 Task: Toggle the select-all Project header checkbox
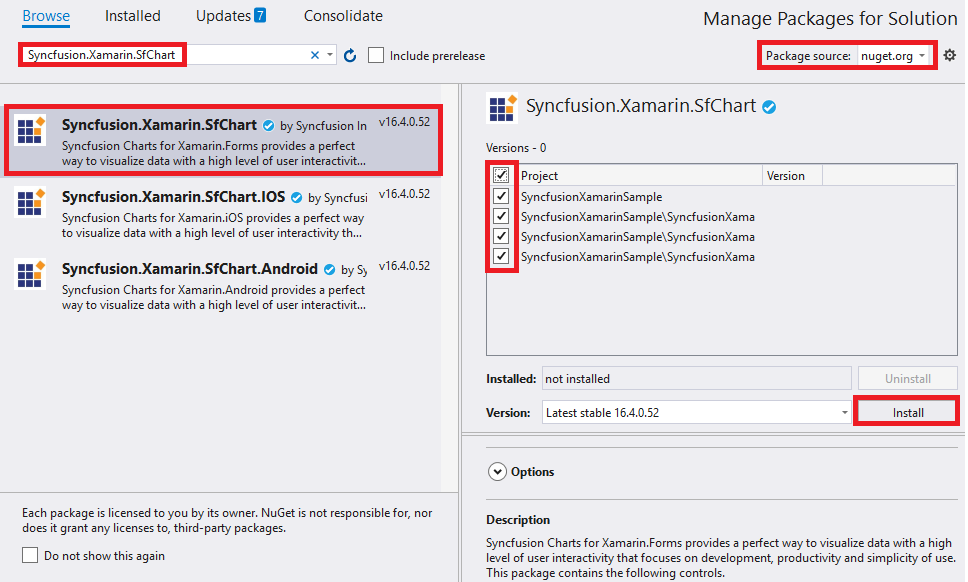501,176
